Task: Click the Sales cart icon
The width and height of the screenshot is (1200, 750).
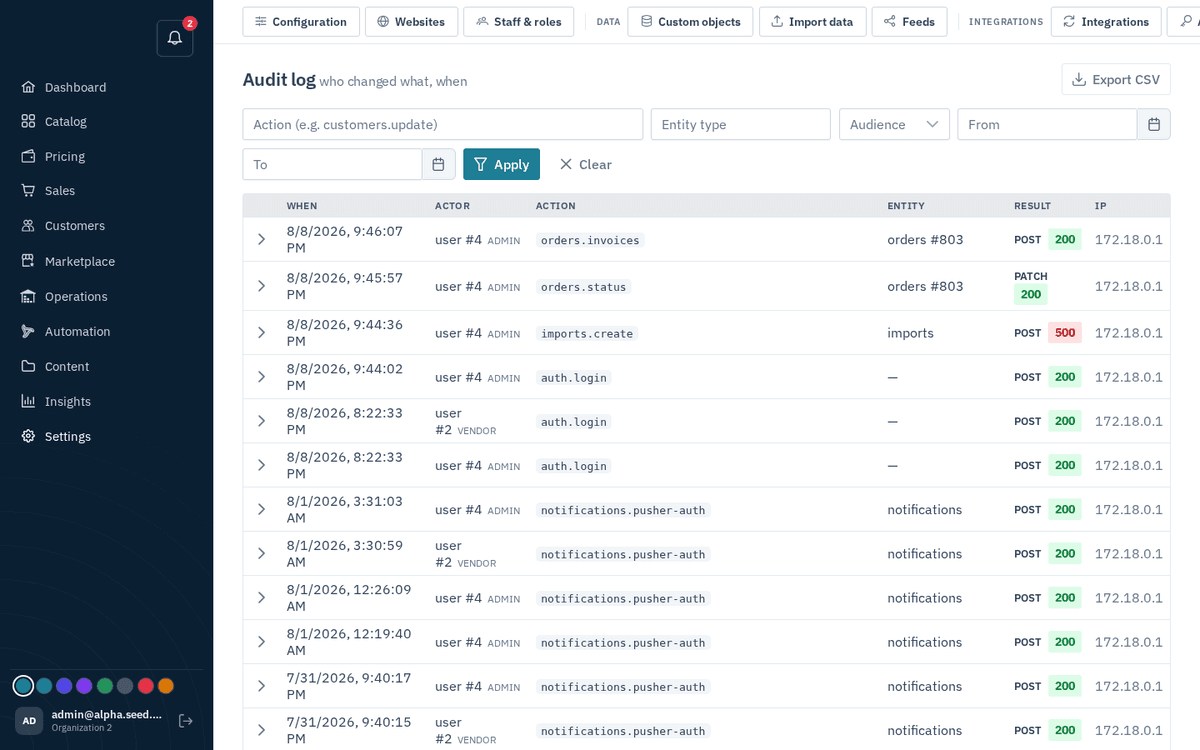Action: tap(28, 190)
